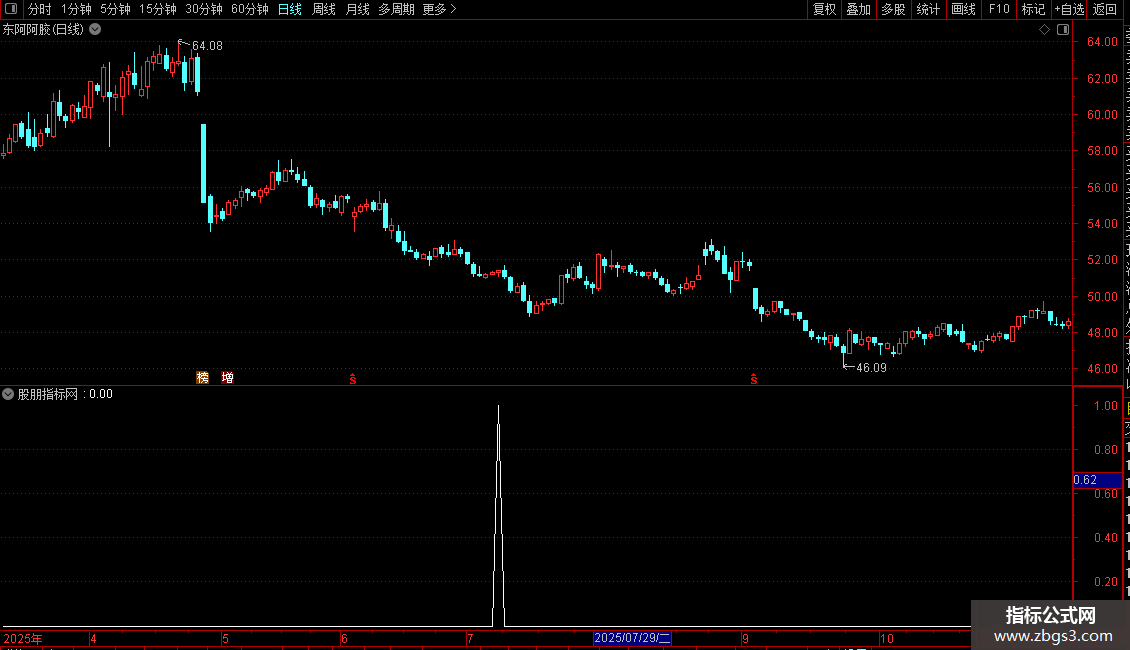Select the 30分钟 period
1130x650 pixels.
coord(204,9)
